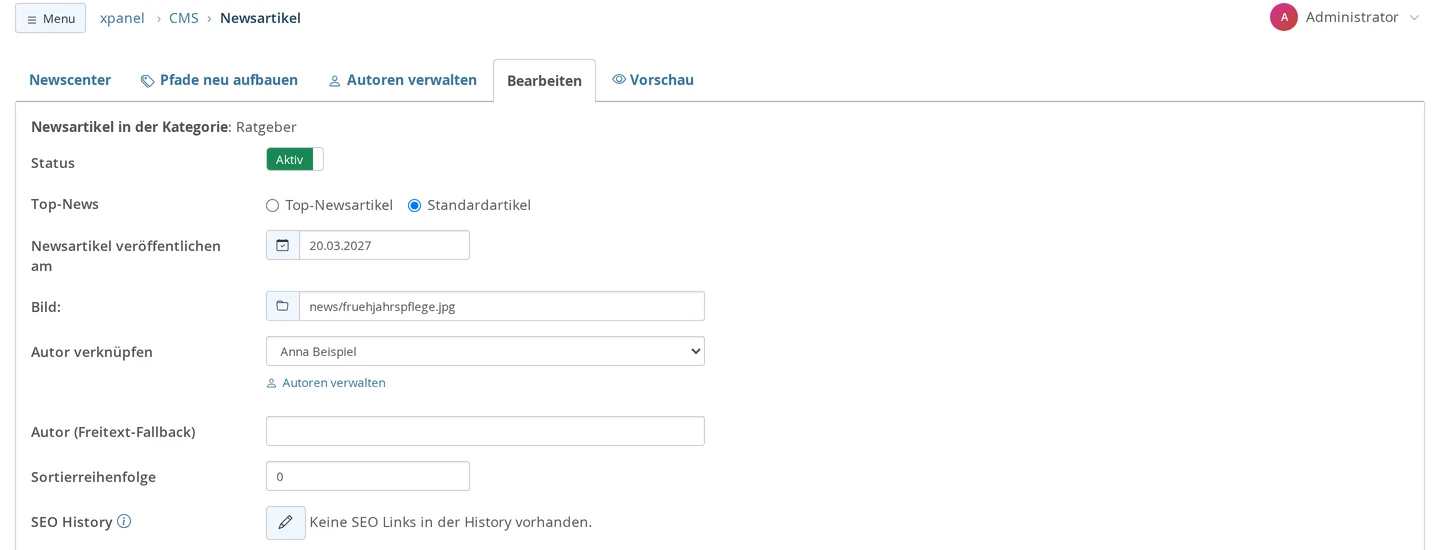Switch to the Bearbeiten tab
The width and height of the screenshot is (1440, 550).
tap(544, 81)
